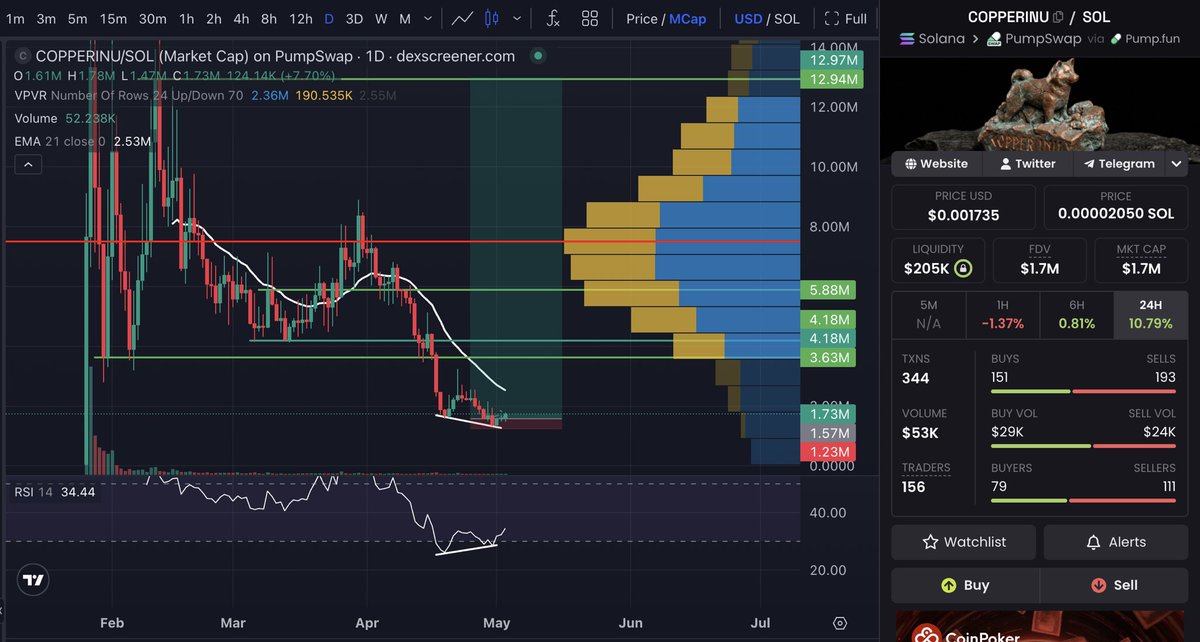Toggle chart to MCap mode
This screenshot has height=642, width=1200.
coord(687,18)
